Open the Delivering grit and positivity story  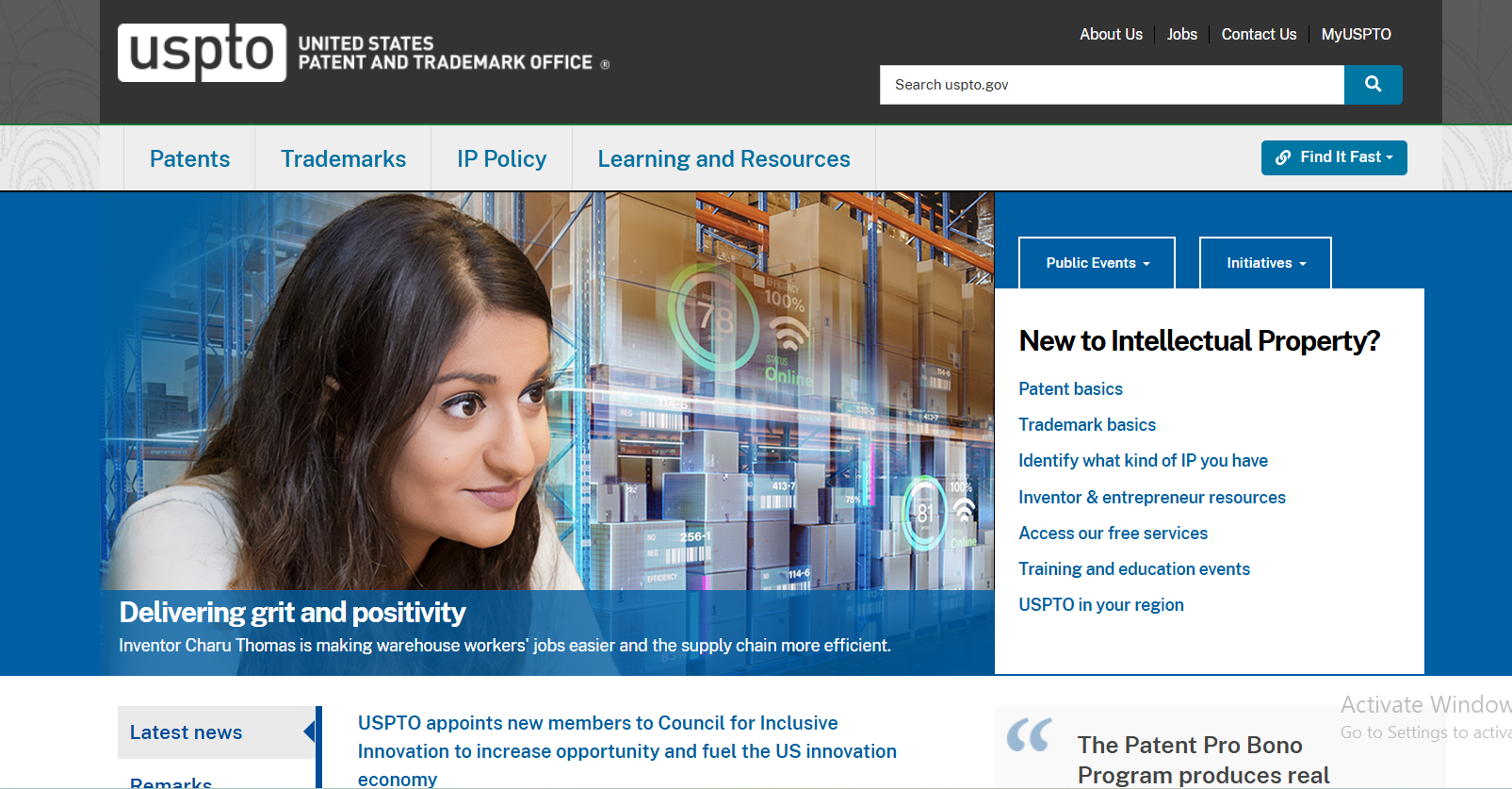click(292, 613)
